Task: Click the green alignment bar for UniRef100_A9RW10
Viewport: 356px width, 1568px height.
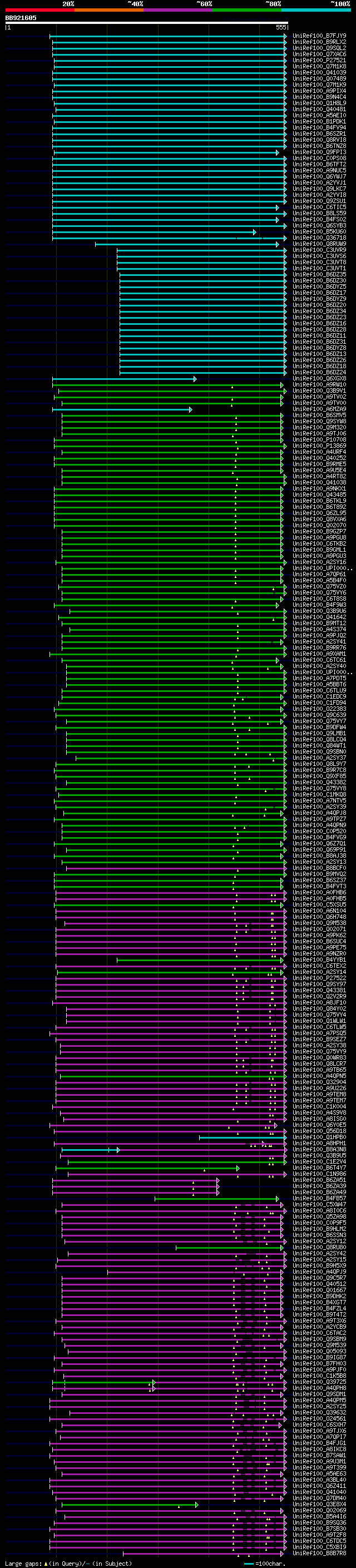Action: (x=168, y=385)
